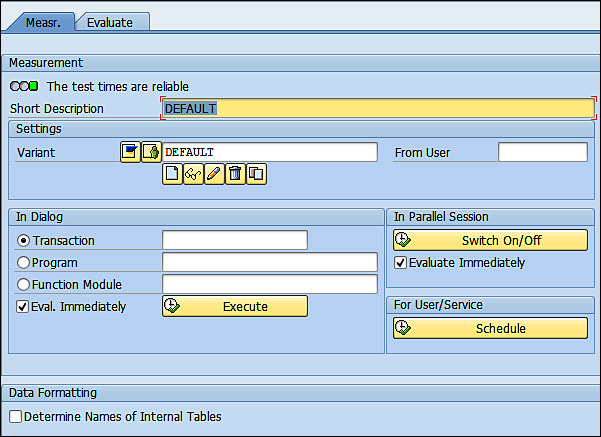The width and height of the screenshot is (601, 437).
Task: Click the 'In Dialog' group header
Action: tap(39, 217)
